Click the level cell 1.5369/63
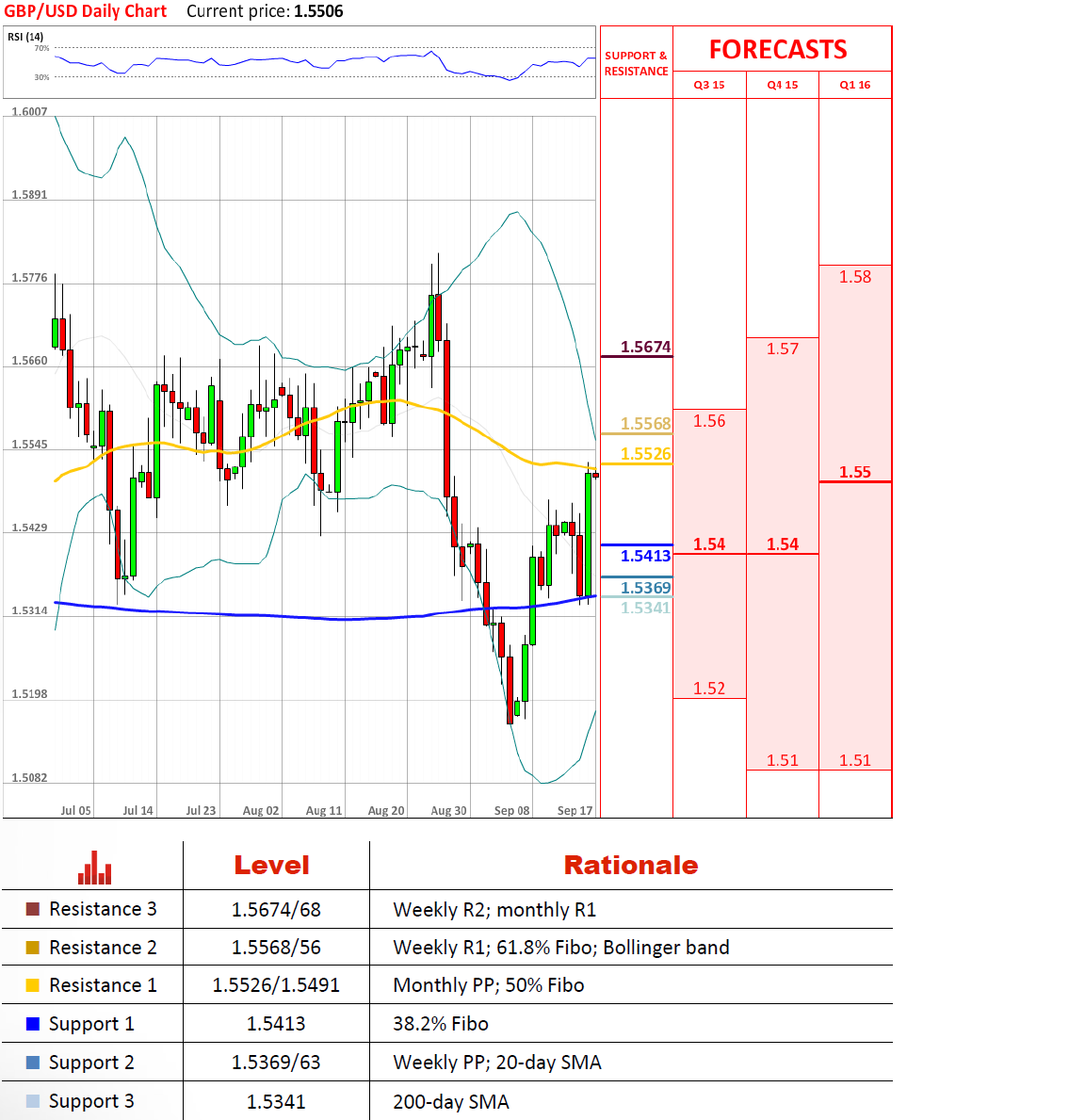The height and width of the screenshot is (1120, 1085). [x=276, y=1063]
